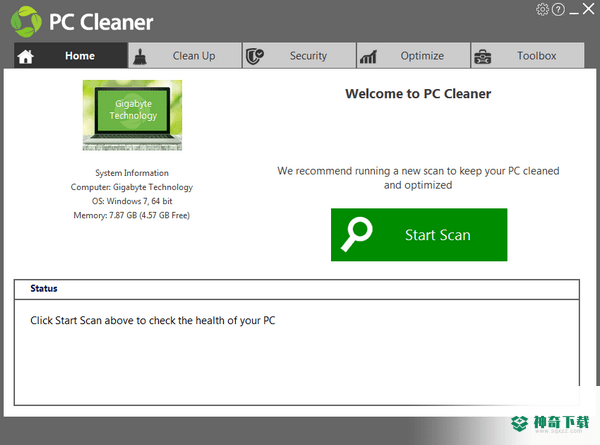Click the System Information label

click(132, 173)
